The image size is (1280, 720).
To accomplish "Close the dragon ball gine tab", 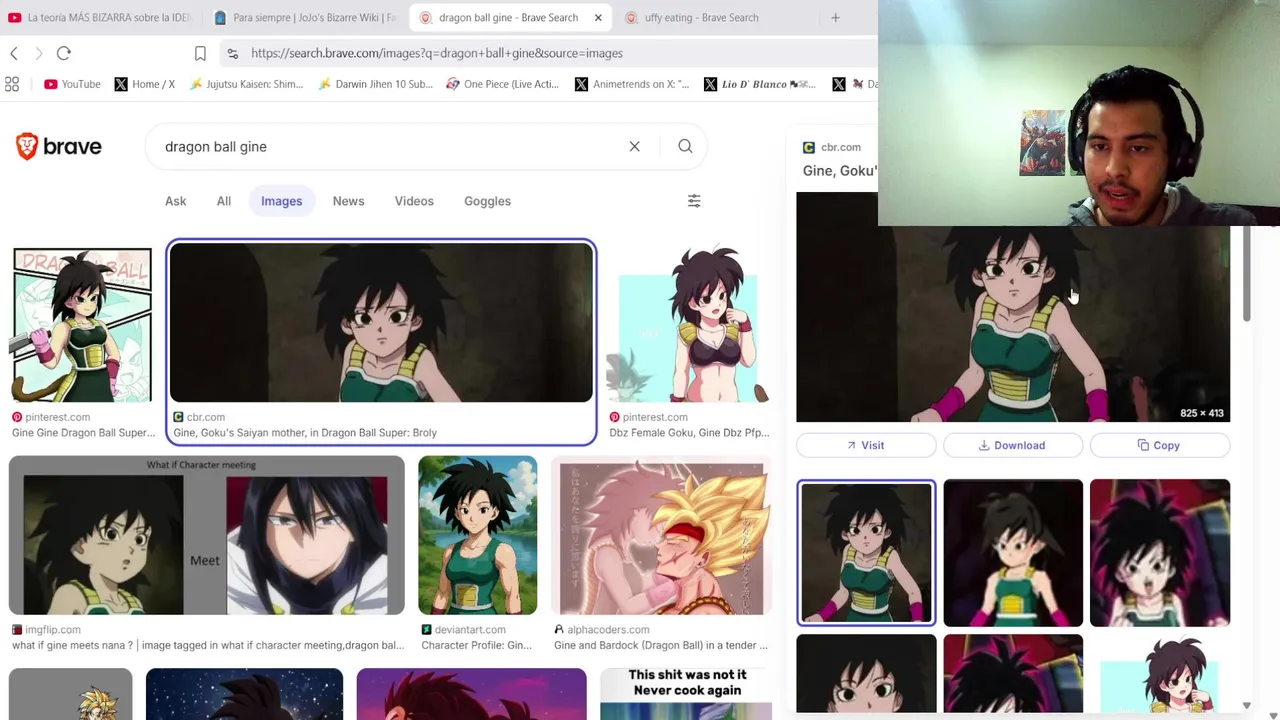I will pyautogui.click(x=598, y=17).
